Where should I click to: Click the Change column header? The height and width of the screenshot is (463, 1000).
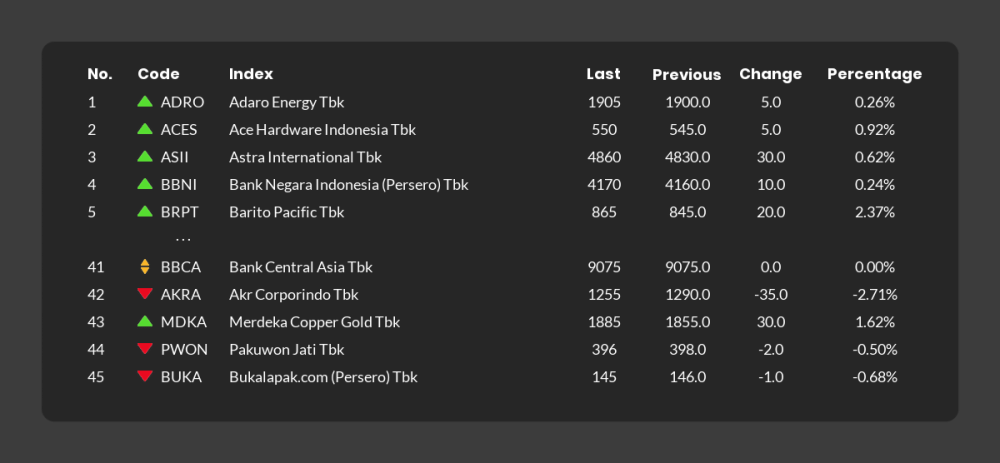[x=770, y=74]
